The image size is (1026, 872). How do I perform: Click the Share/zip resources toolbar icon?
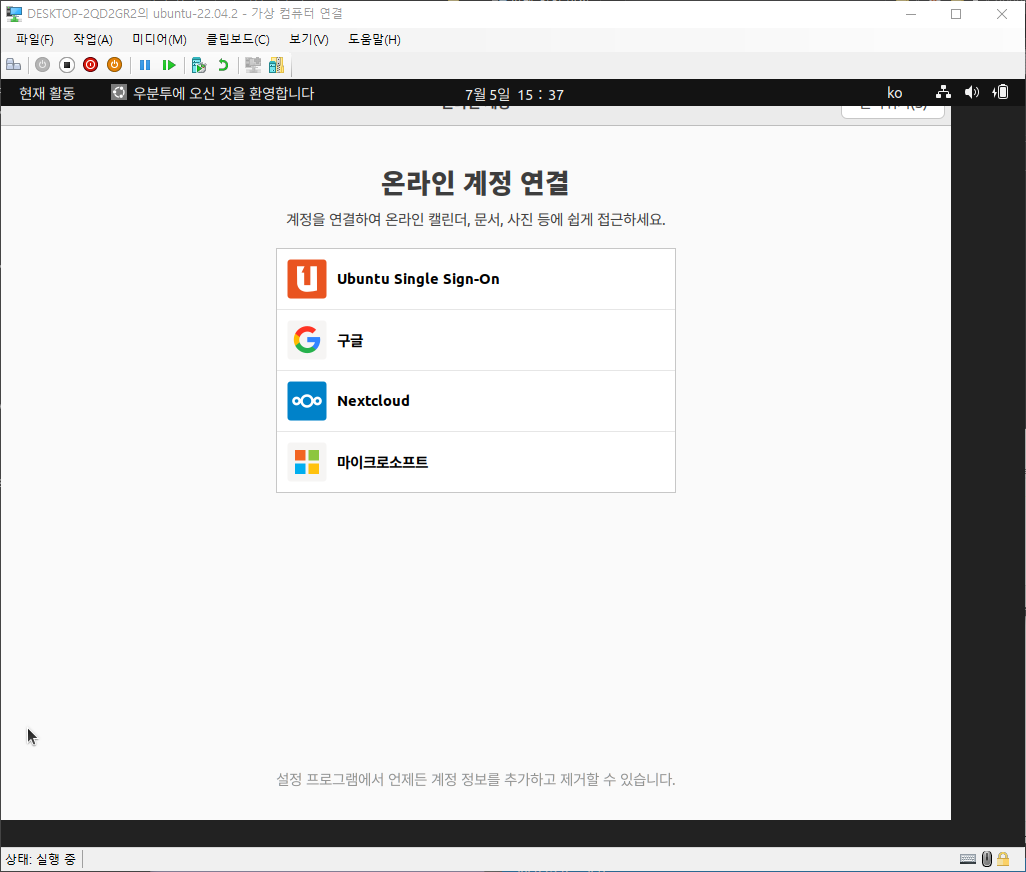(x=277, y=65)
